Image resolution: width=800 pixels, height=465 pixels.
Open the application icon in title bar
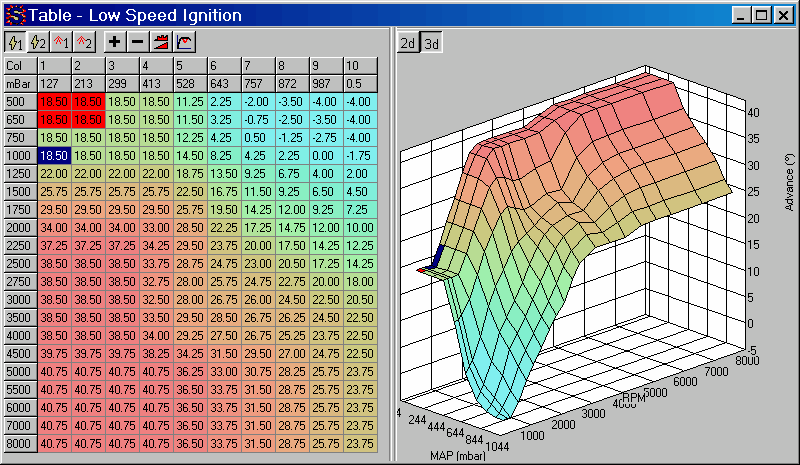[13, 15]
